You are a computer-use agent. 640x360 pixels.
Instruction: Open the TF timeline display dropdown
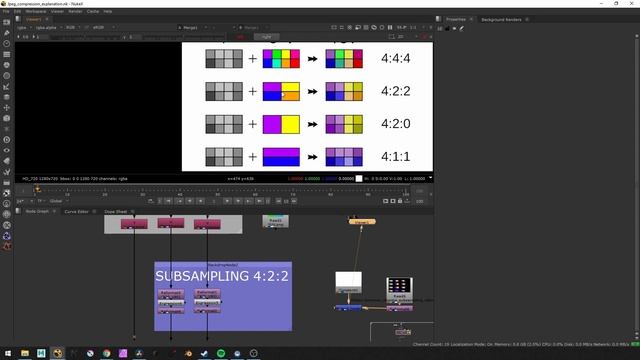pyautogui.click(x=42, y=201)
